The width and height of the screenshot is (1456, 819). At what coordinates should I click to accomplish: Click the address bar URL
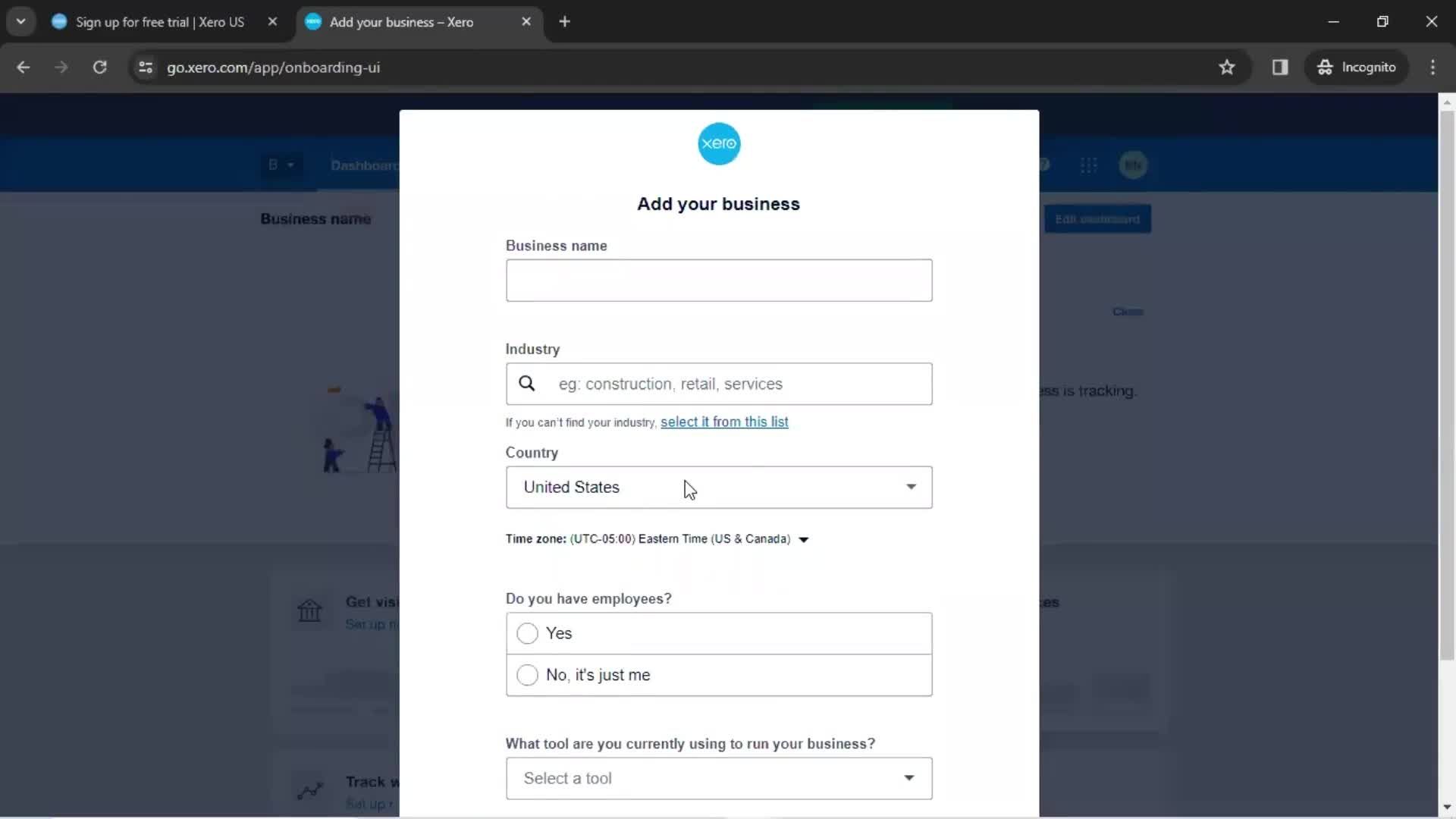tap(273, 67)
